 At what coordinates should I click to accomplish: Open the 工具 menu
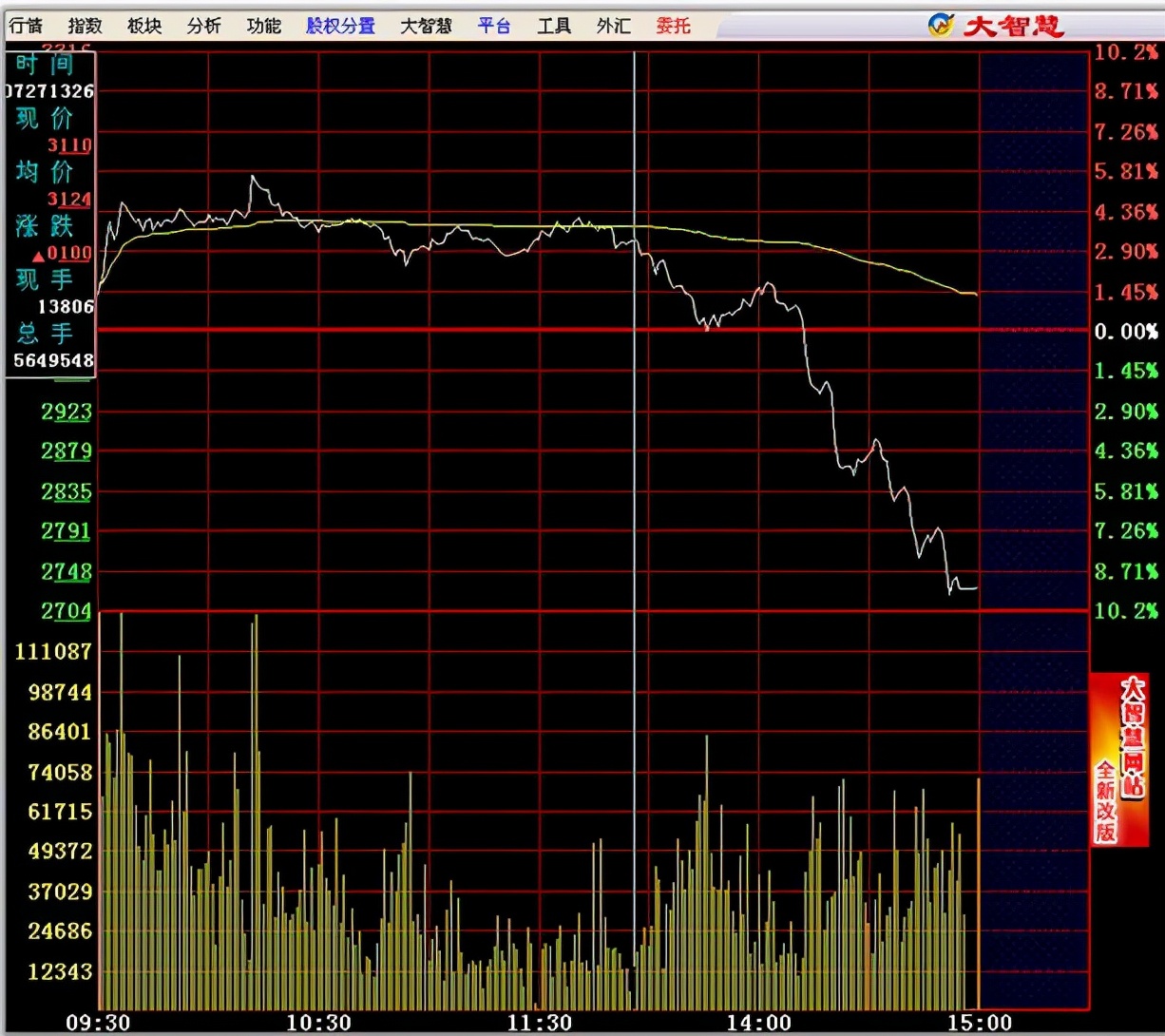[x=554, y=26]
